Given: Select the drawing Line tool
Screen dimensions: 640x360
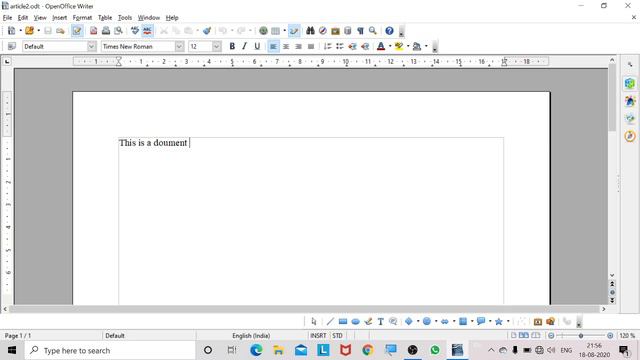Looking at the screenshot, I should (x=330, y=322).
